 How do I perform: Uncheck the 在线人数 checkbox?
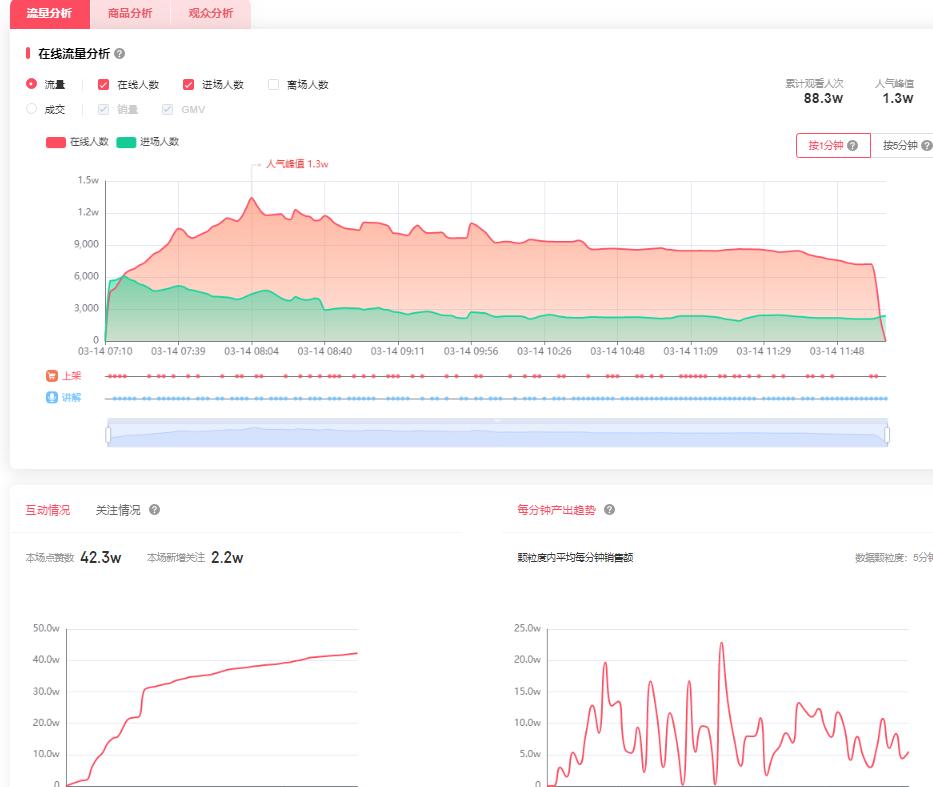[x=103, y=85]
